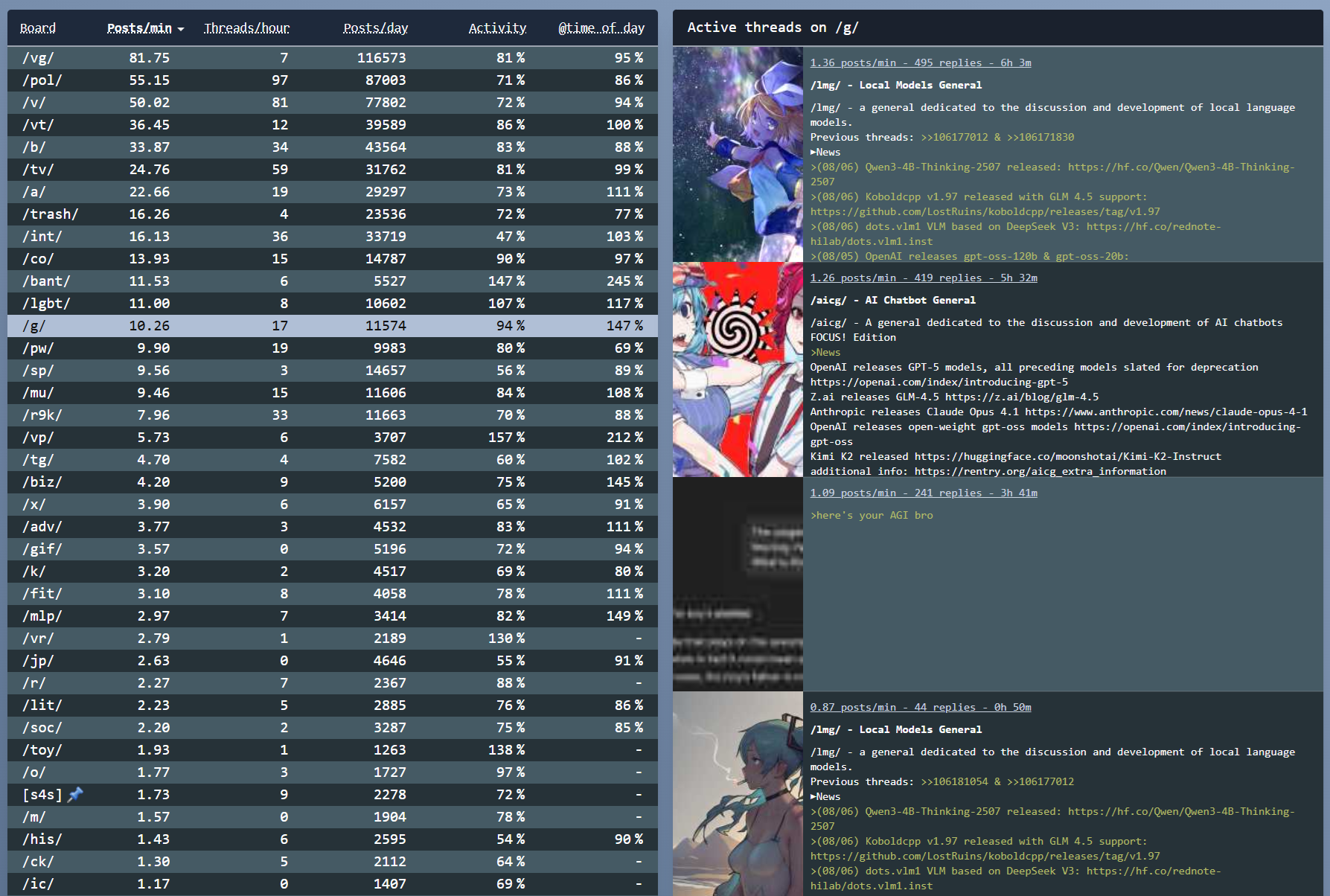
Task: Select the /trash/ board row
Action: coord(333,214)
